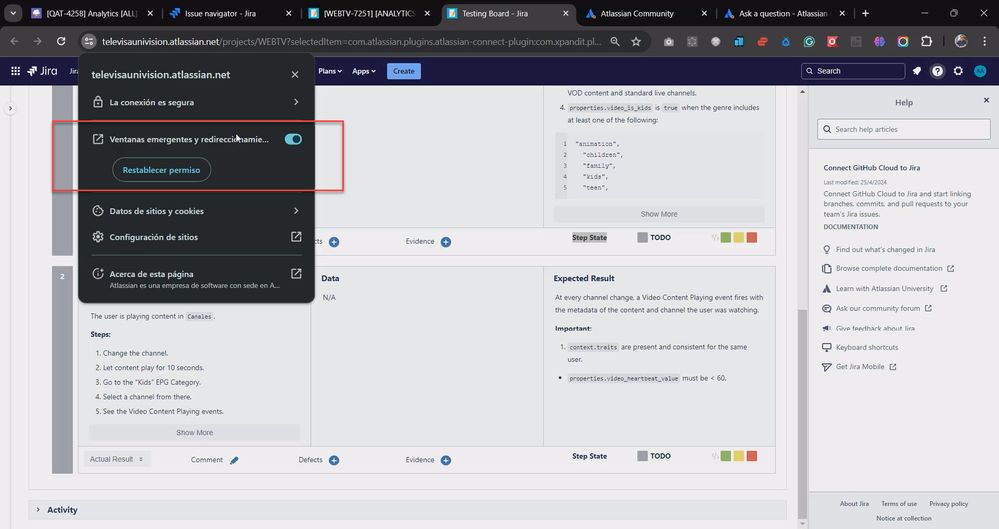Click the Search help articles field
This screenshot has height=529, width=999.
point(903,129)
